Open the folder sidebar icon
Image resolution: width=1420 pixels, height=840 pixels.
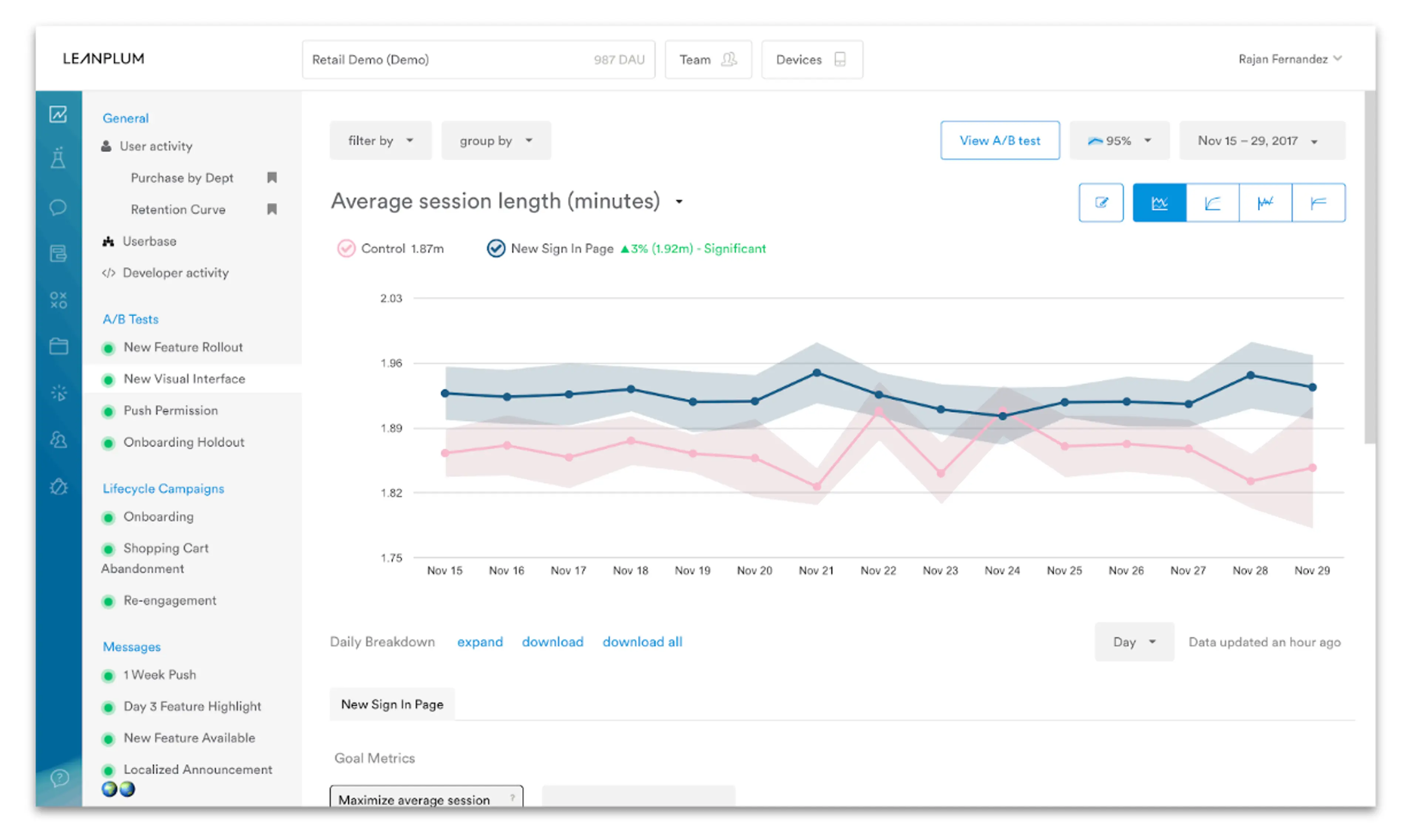coord(58,346)
